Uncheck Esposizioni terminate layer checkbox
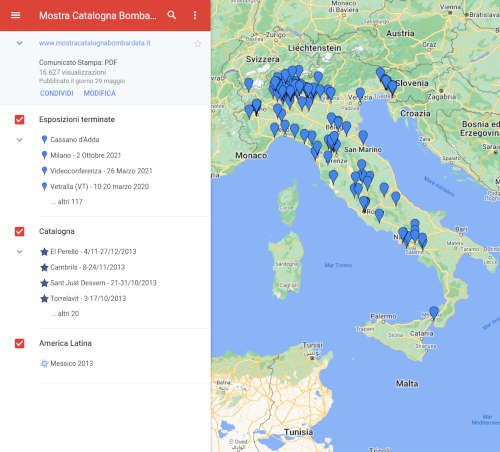The height and width of the screenshot is (452, 500). pos(20,119)
